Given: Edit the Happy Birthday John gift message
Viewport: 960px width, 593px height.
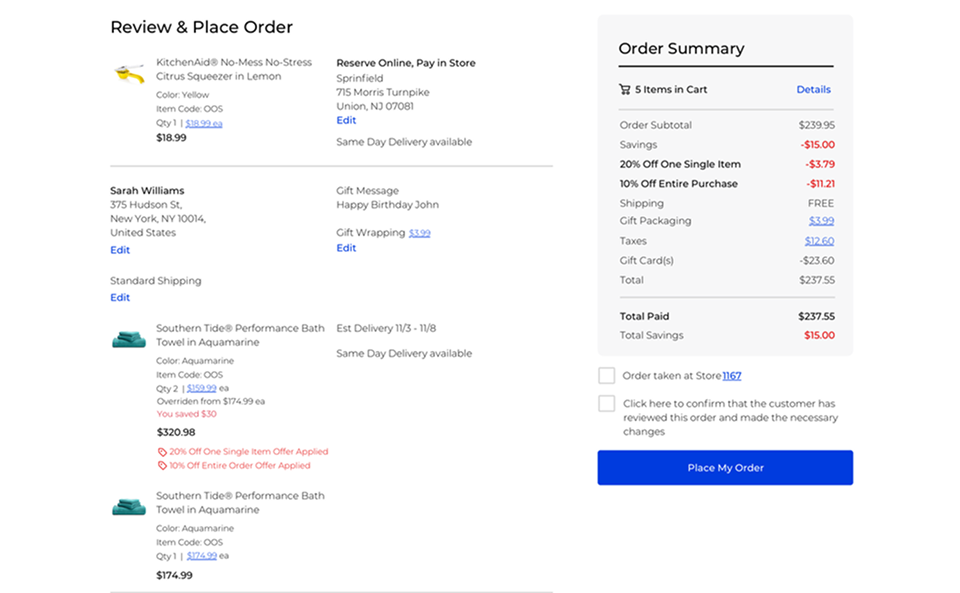Looking at the screenshot, I should (345, 247).
